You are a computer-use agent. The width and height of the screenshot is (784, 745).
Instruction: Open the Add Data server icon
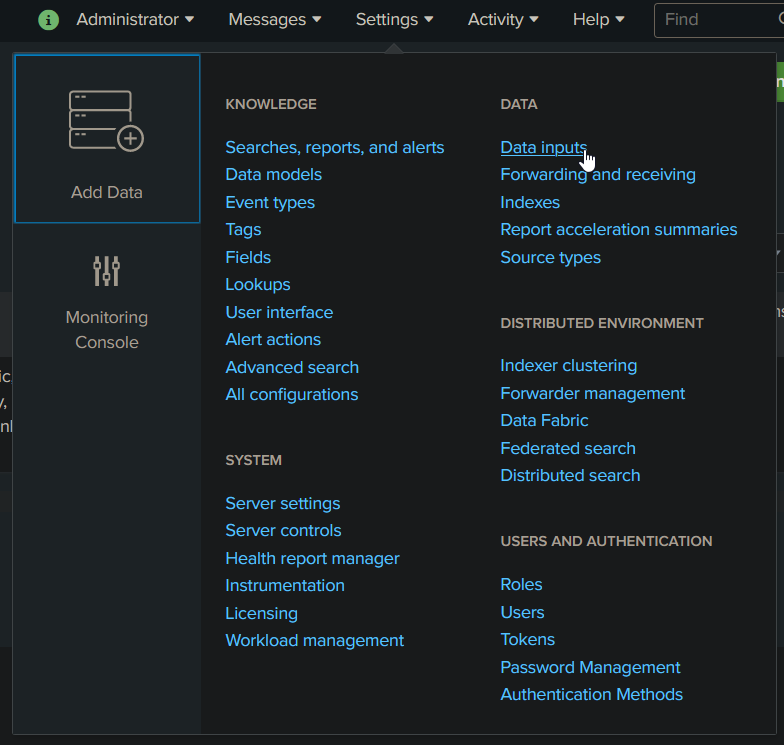pyautogui.click(x=106, y=120)
